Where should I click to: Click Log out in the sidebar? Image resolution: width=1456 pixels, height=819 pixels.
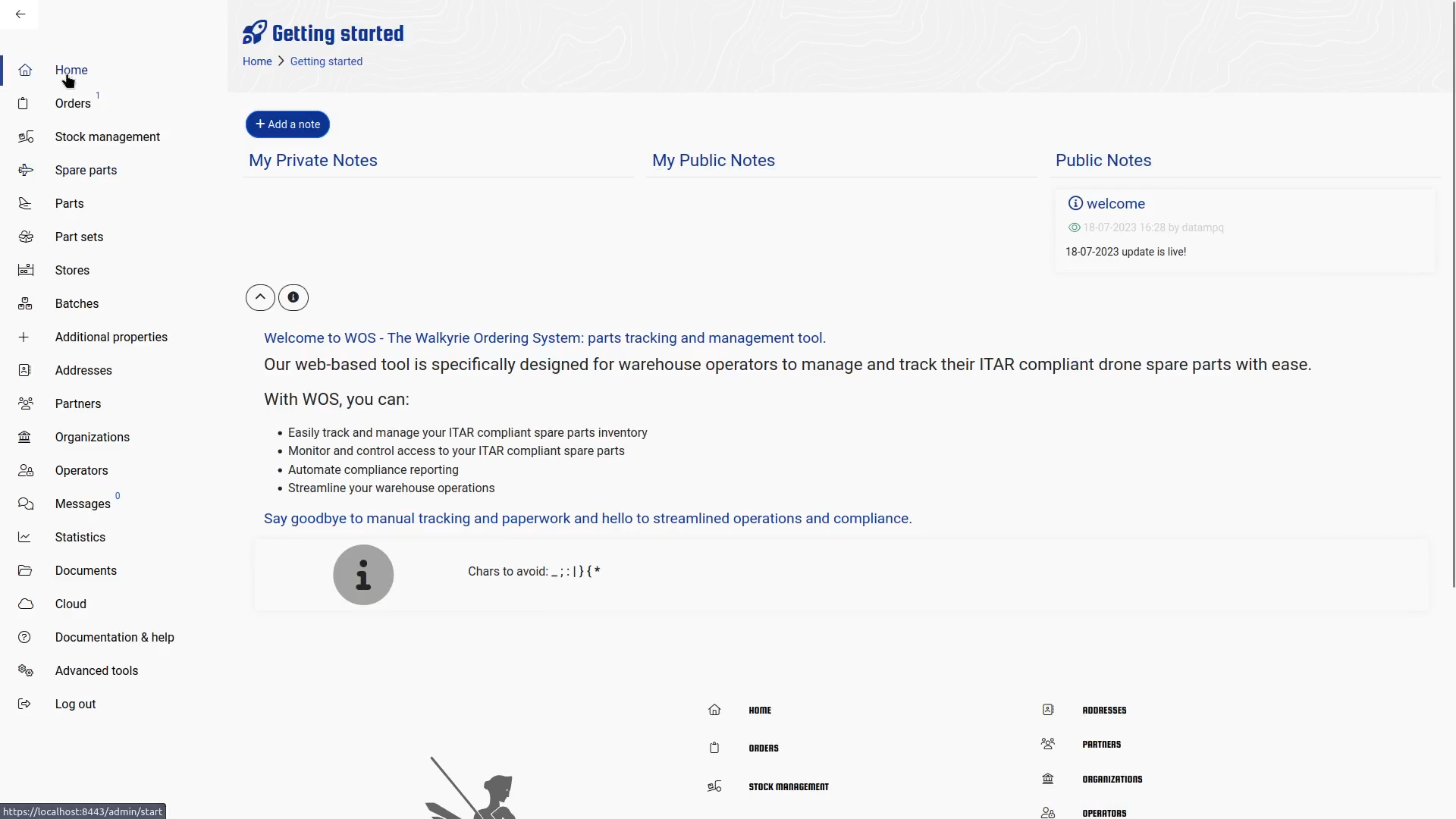75,704
